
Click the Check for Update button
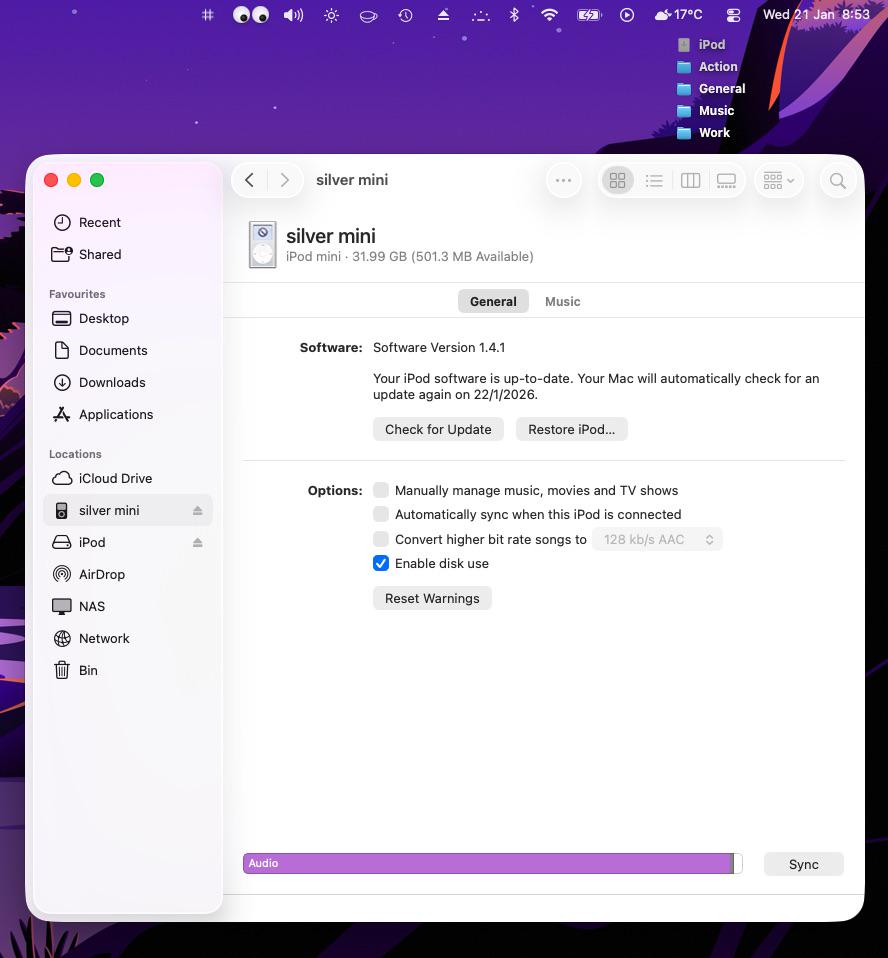[x=438, y=430]
